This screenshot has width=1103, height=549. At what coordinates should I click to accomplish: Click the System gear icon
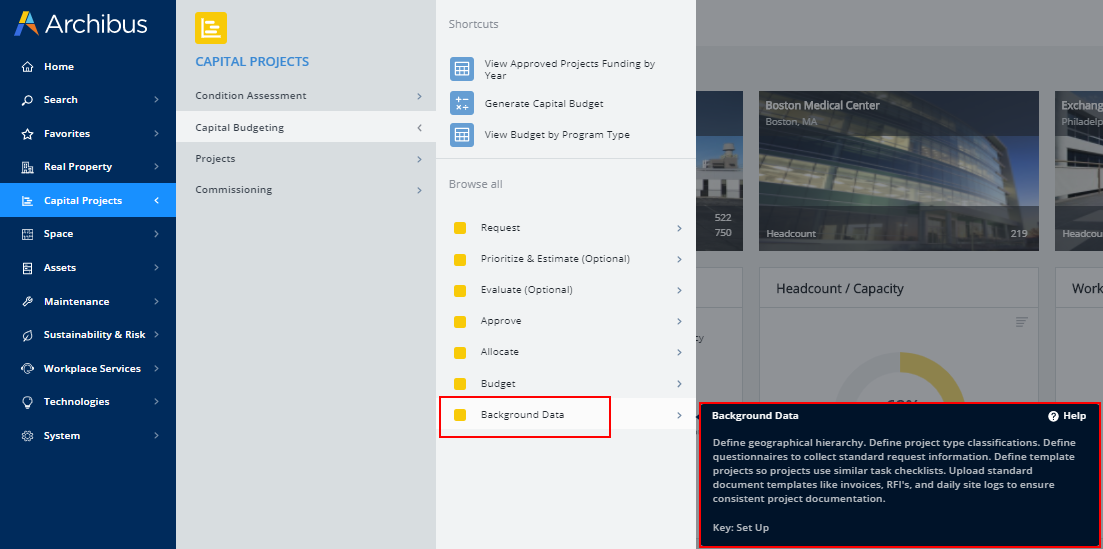tap(27, 436)
